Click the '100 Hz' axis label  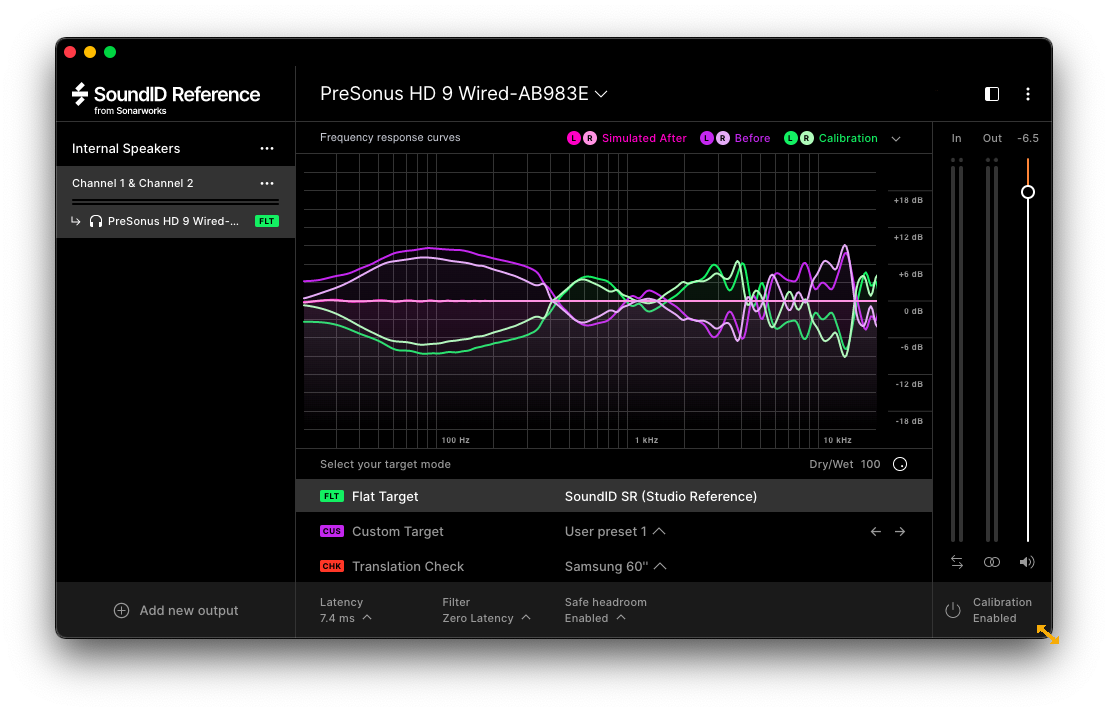[x=456, y=440]
